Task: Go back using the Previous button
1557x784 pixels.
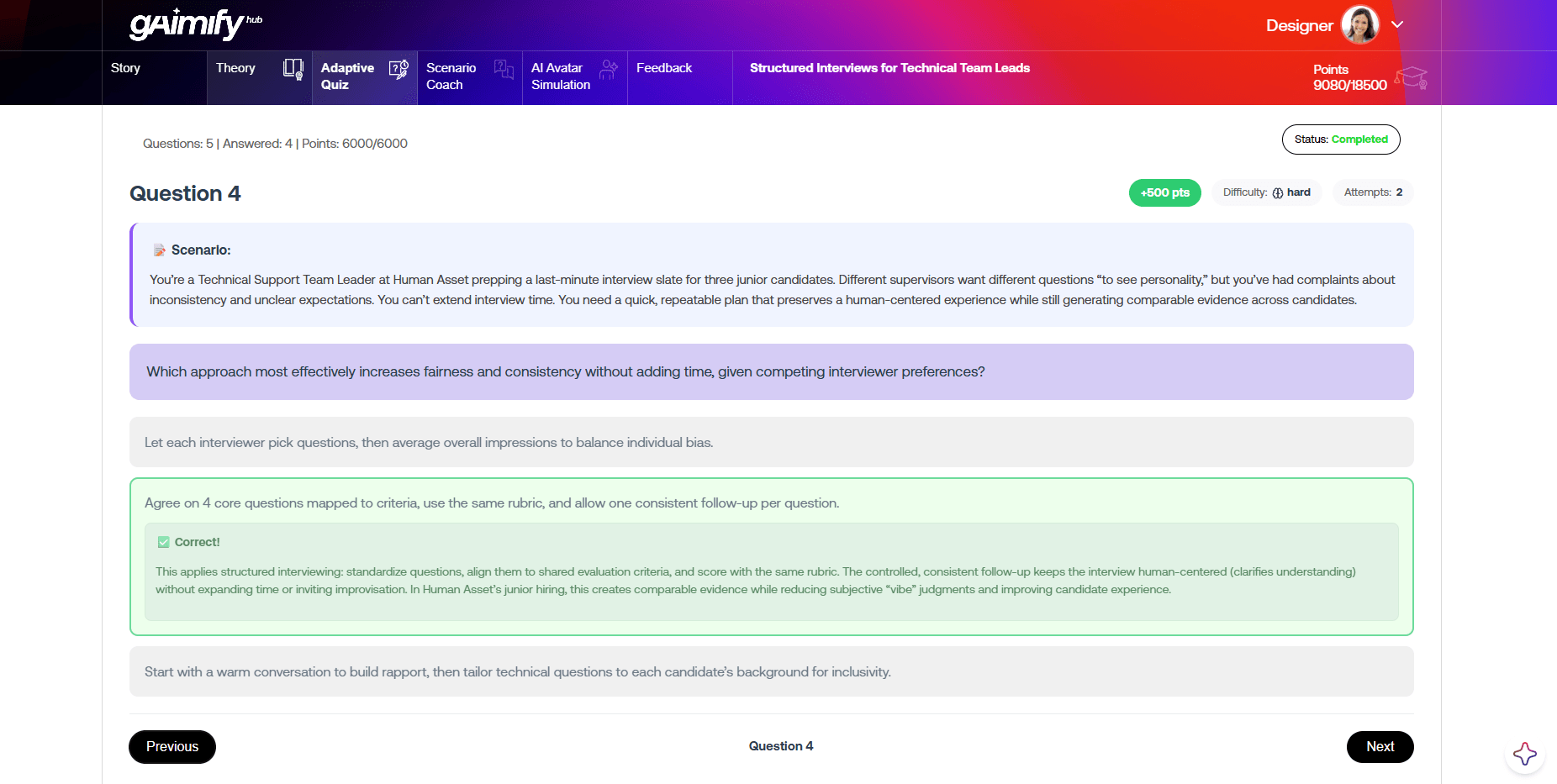Action: point(172,746)
